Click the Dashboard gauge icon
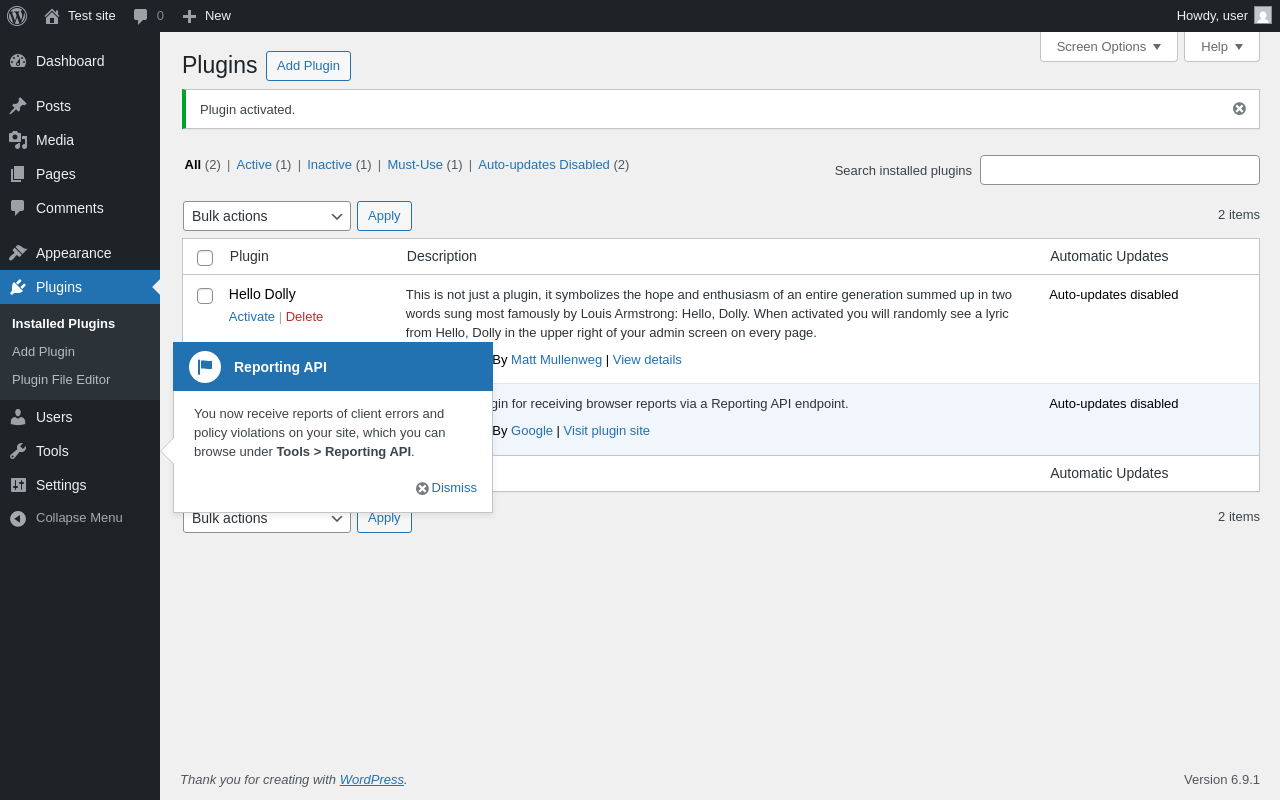 pos(18,61)
